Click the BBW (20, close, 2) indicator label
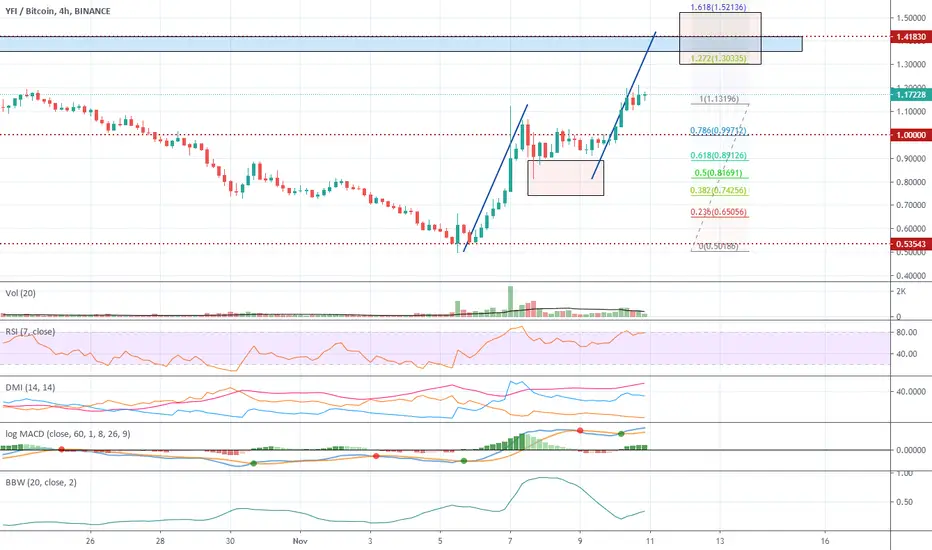Image resolution: width=932 pixels, height=550 pixels. click(x=40, y=482)
